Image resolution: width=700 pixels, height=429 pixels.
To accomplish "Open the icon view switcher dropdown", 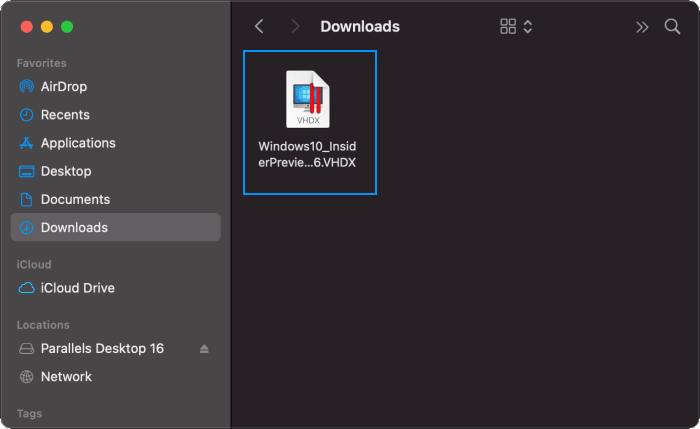I will [x=516, y=27].
